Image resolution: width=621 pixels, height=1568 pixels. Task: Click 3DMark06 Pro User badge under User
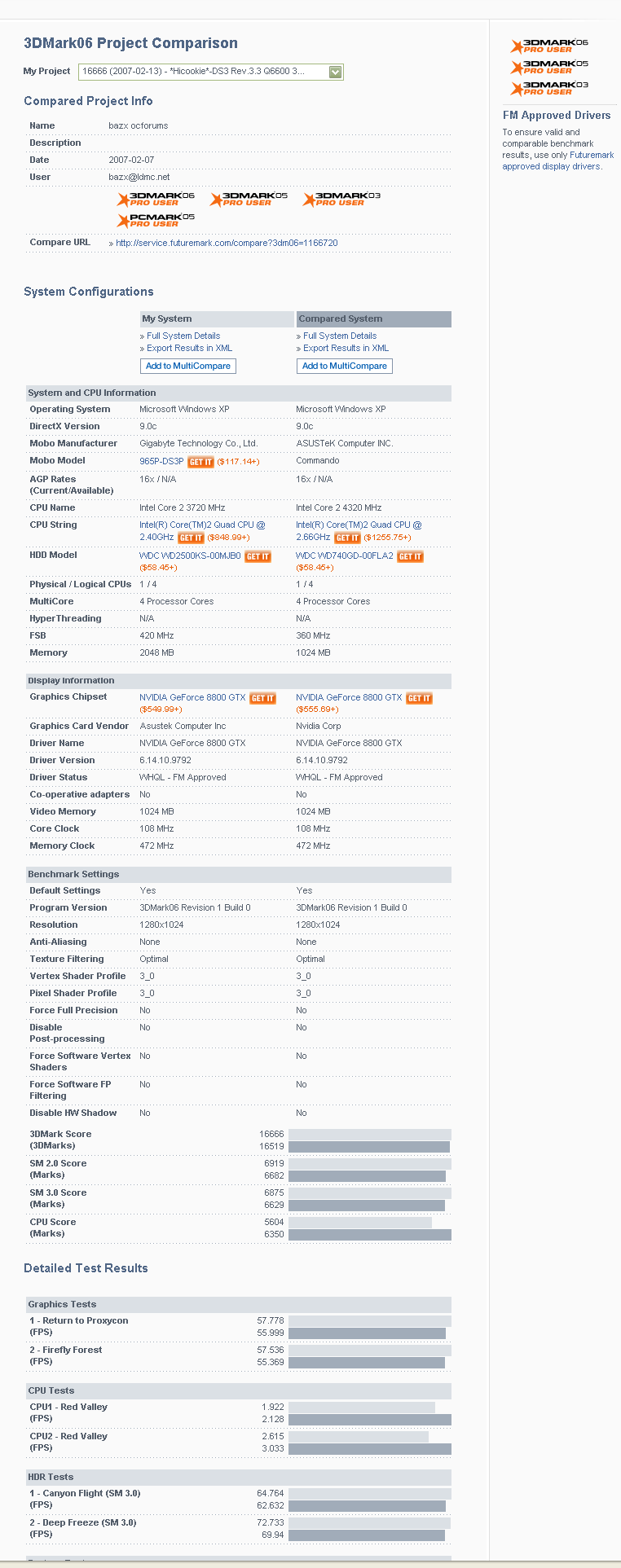point(156,199)
